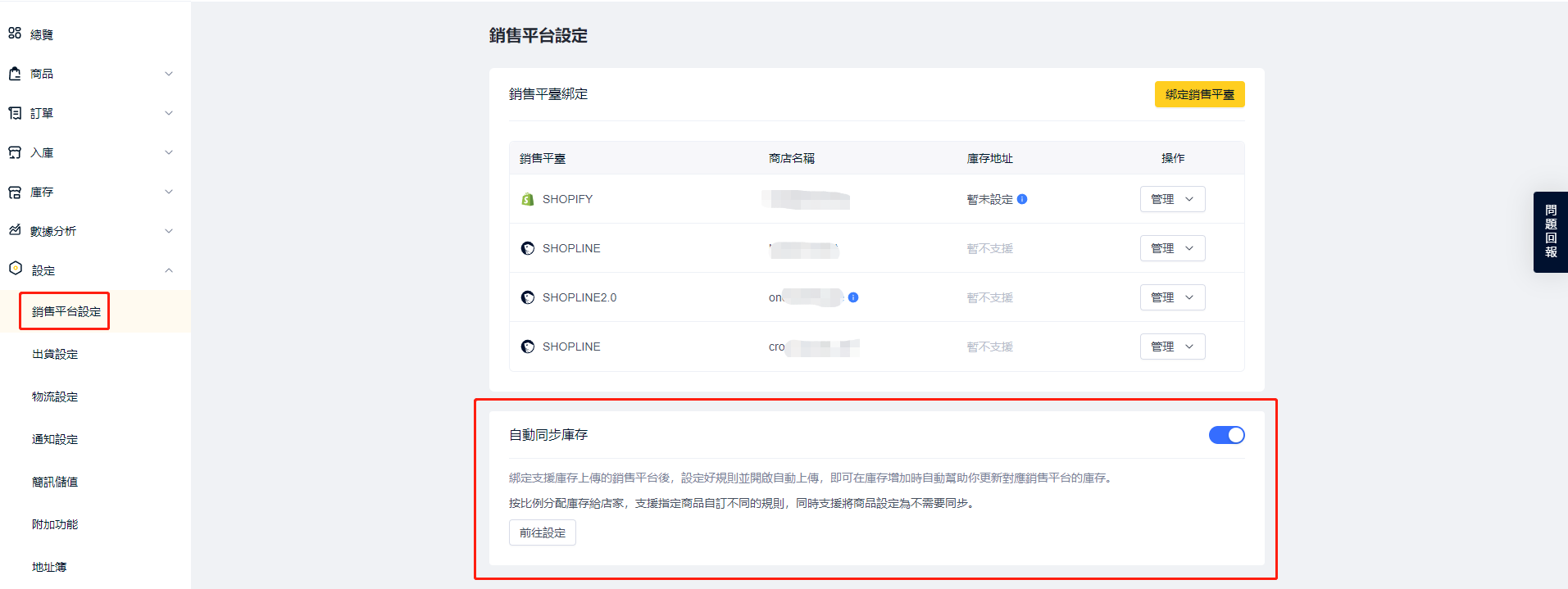Image resolution: width=1568 pixels, height=589 pixels.
Task: Click the info icon in SHOPLINE2.0 row
Action: coord(853,297)
